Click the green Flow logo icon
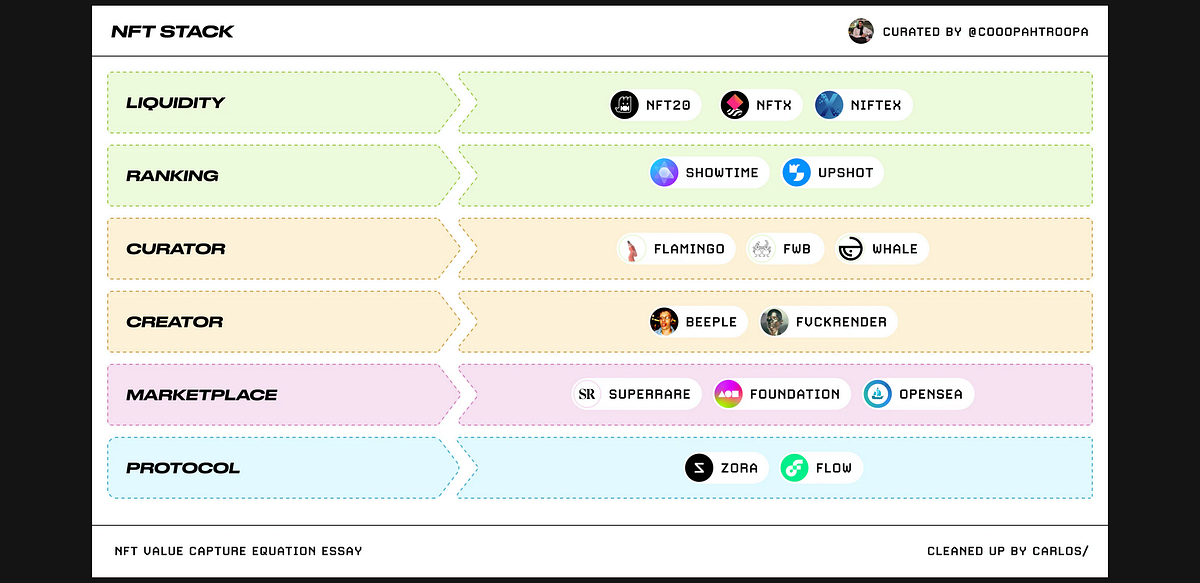 (794, 467)
